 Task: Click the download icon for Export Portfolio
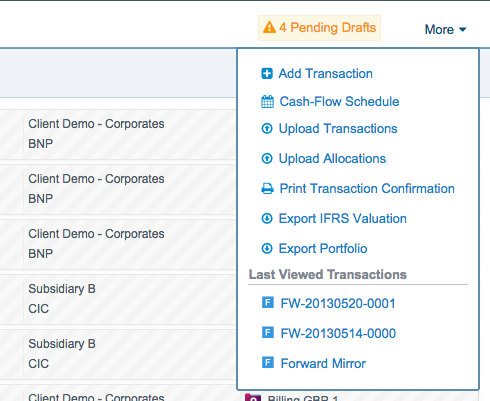click(x=267, y=248)
